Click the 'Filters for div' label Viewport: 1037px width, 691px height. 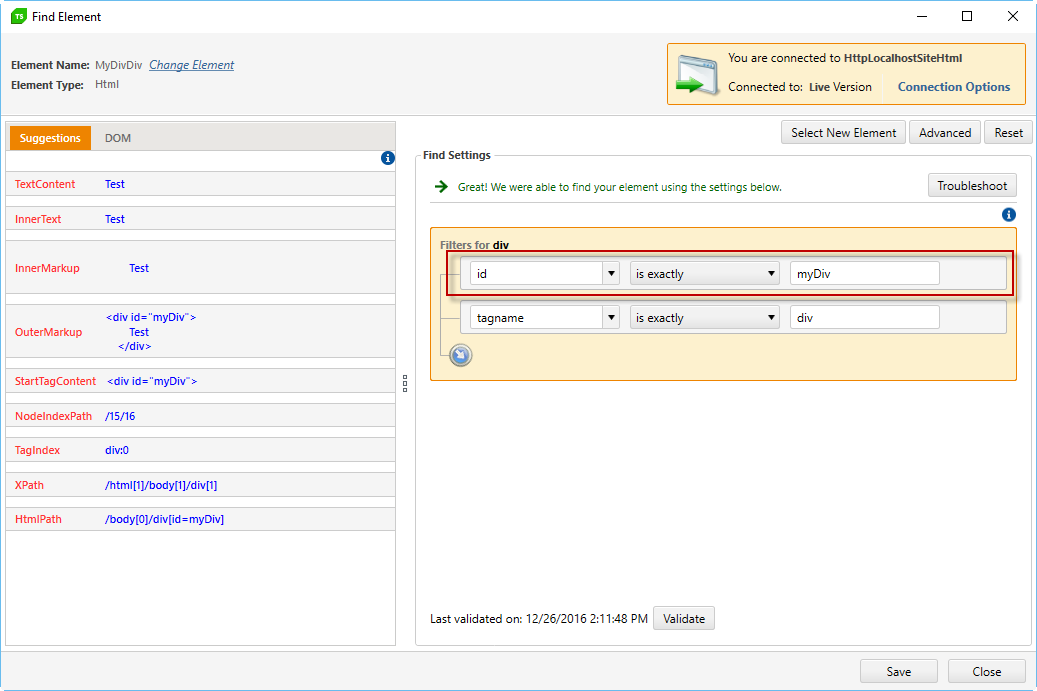pyautogui.click(x=474, y=245)
